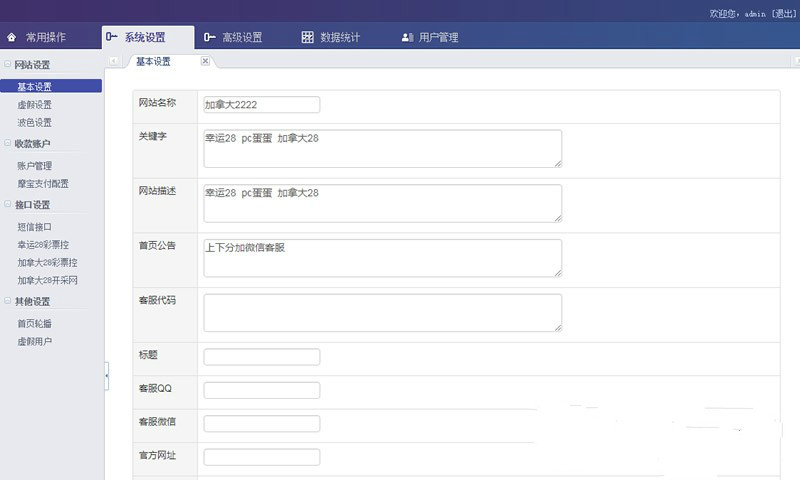Open 短信接口 in the sidebar
This screenshot has width=800, height=480.
[35, 227]
